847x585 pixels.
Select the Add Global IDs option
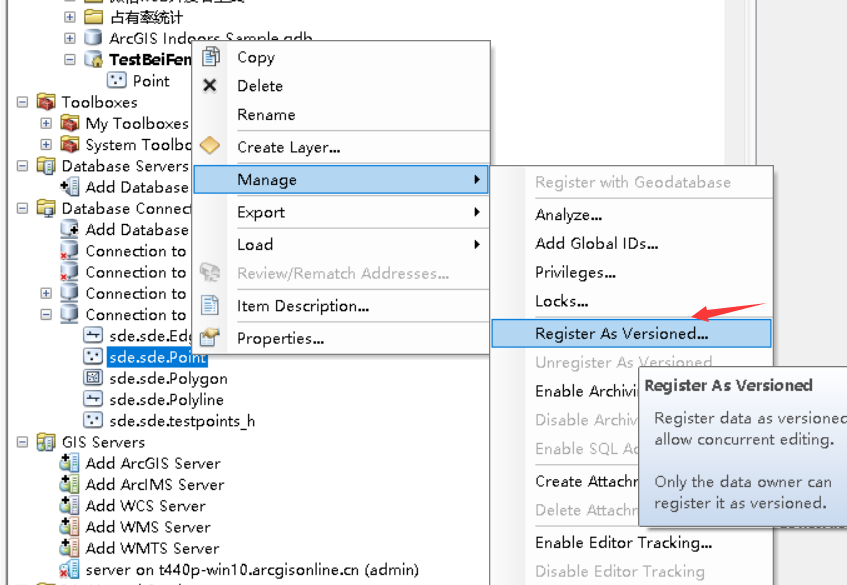598,242
